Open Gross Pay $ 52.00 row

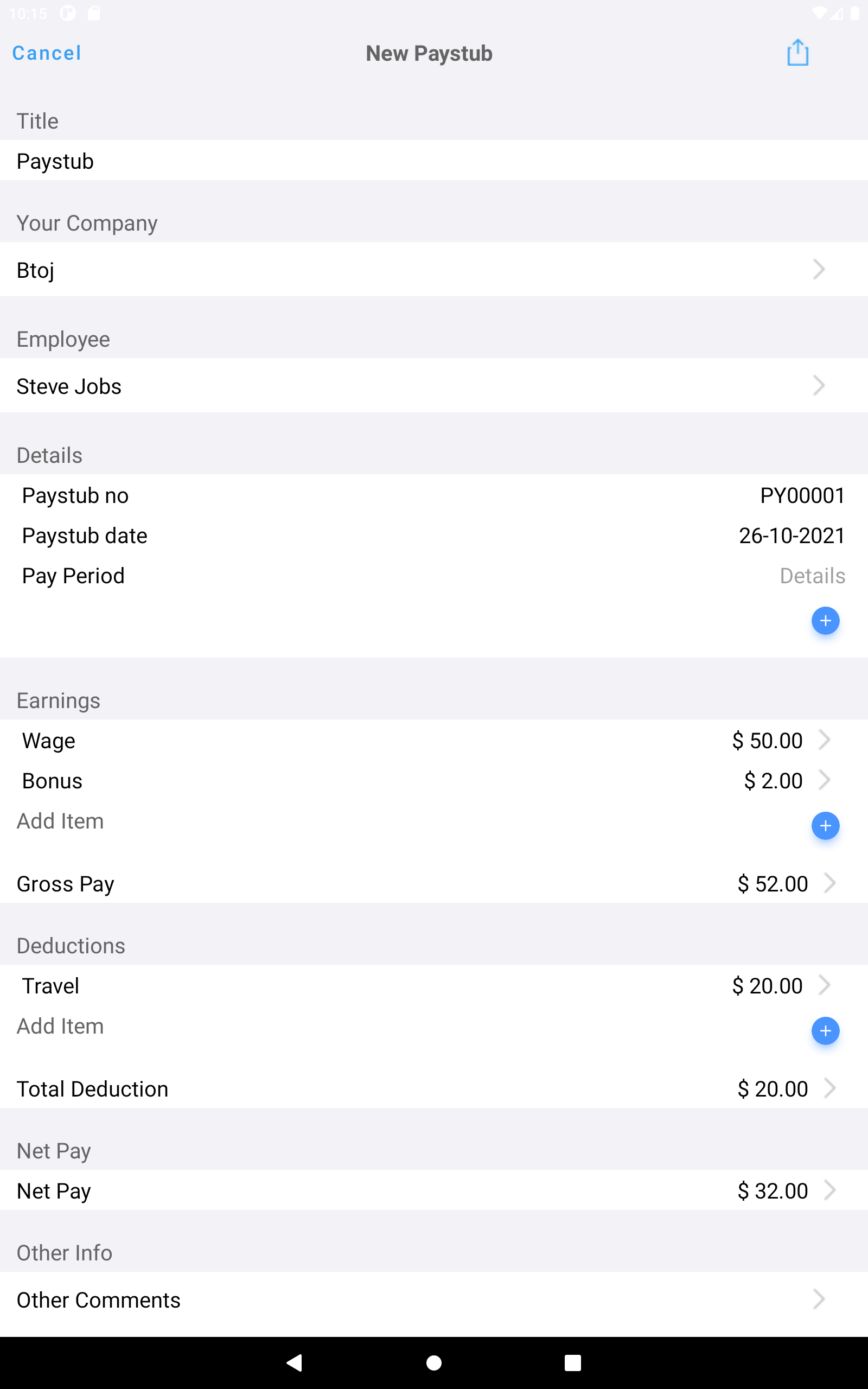tap(434, 883)
